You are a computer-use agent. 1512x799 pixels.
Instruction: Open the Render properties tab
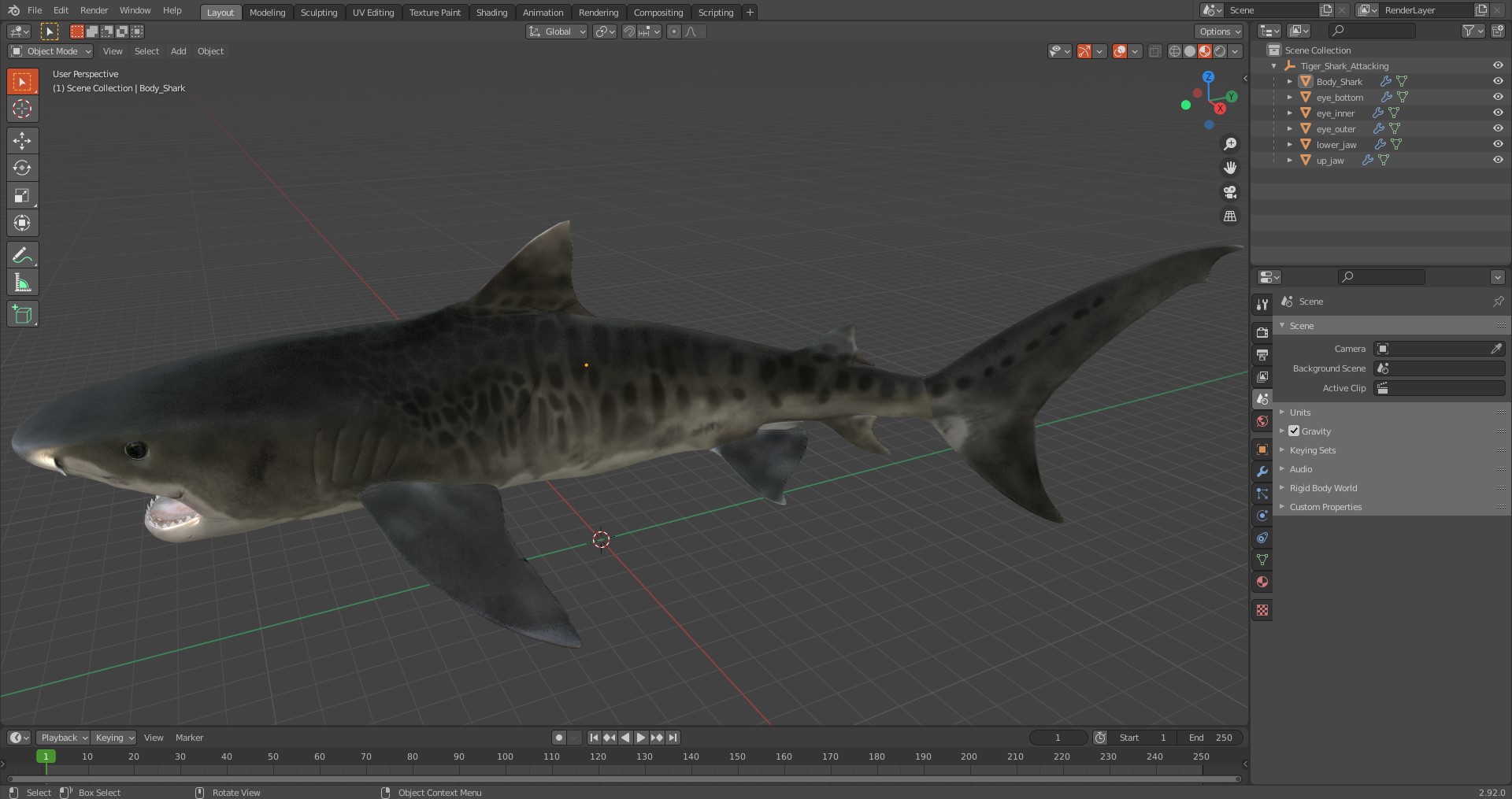pos(1262,333)
